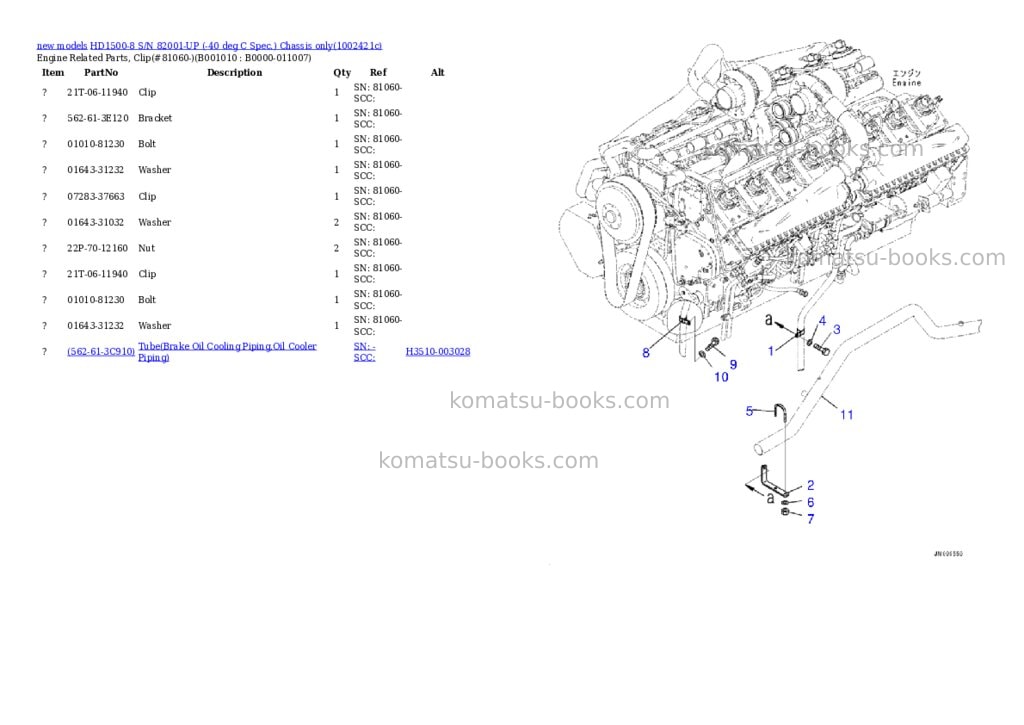The height and width of the screenshot is (725, 1024).
Task: Click the "PartNo" column header
Action: [101, 72]
